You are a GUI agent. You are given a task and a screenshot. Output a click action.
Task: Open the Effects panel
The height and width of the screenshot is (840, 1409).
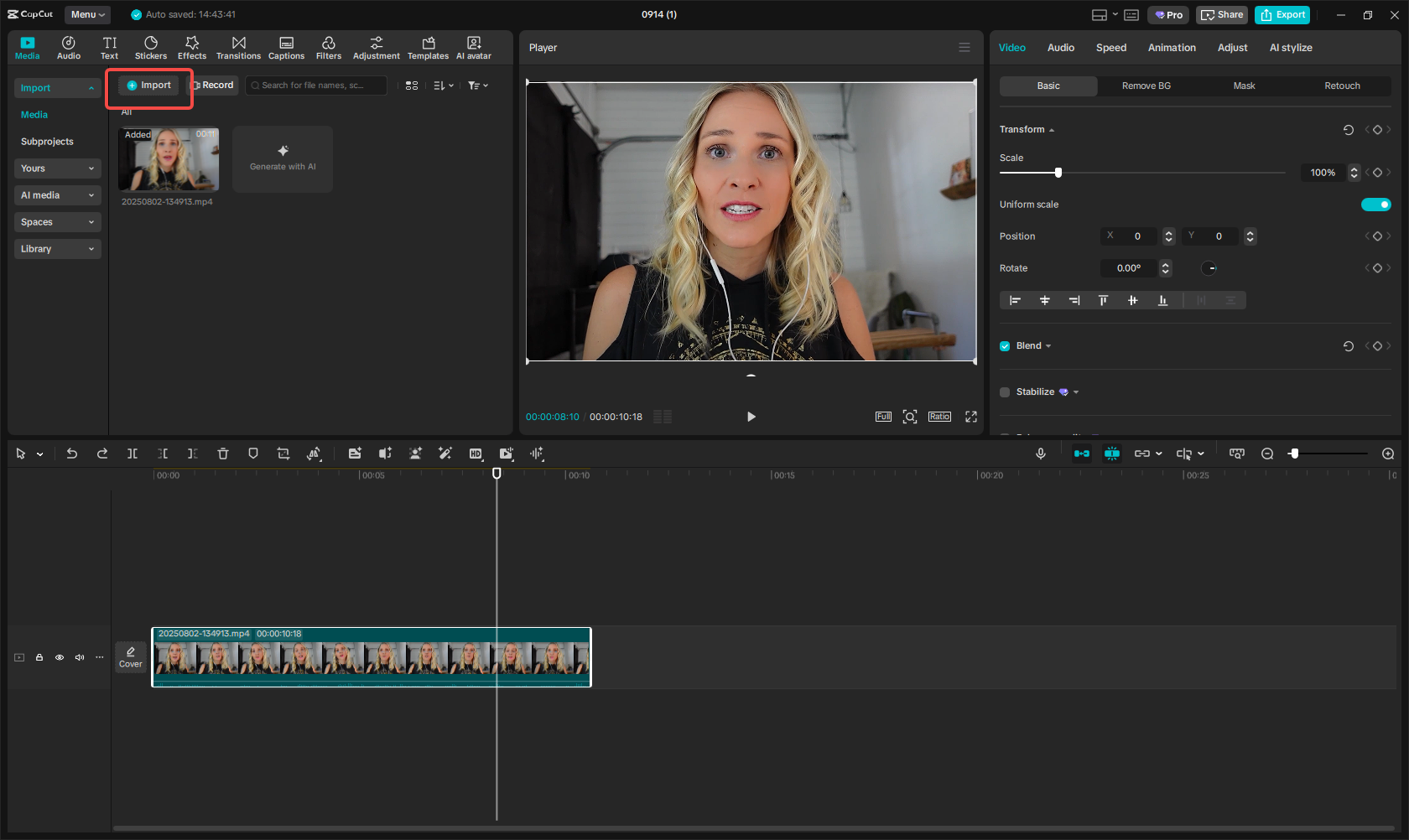(x=192, y=47)
